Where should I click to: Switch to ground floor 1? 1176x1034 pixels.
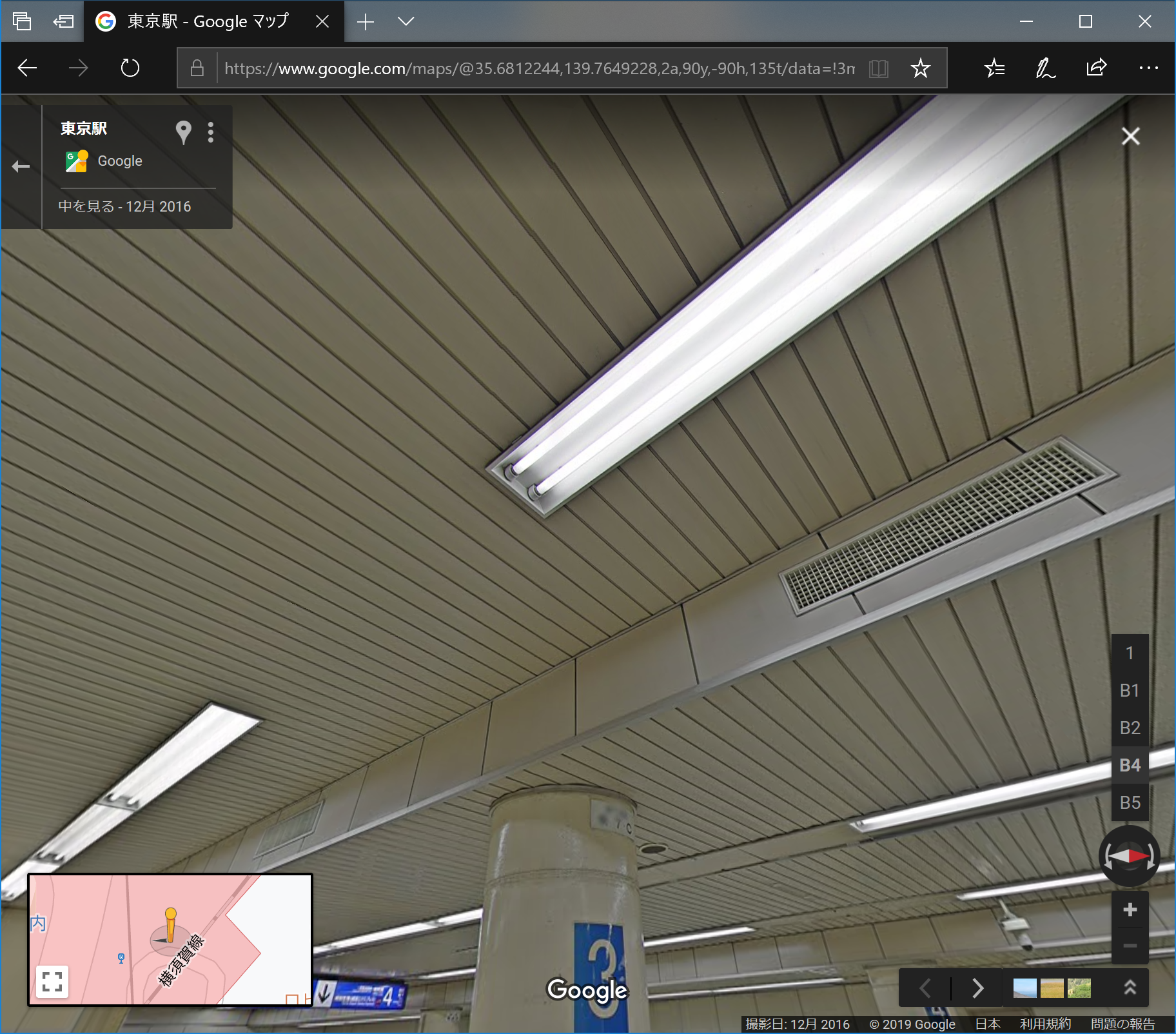[x=1130, y=653]
